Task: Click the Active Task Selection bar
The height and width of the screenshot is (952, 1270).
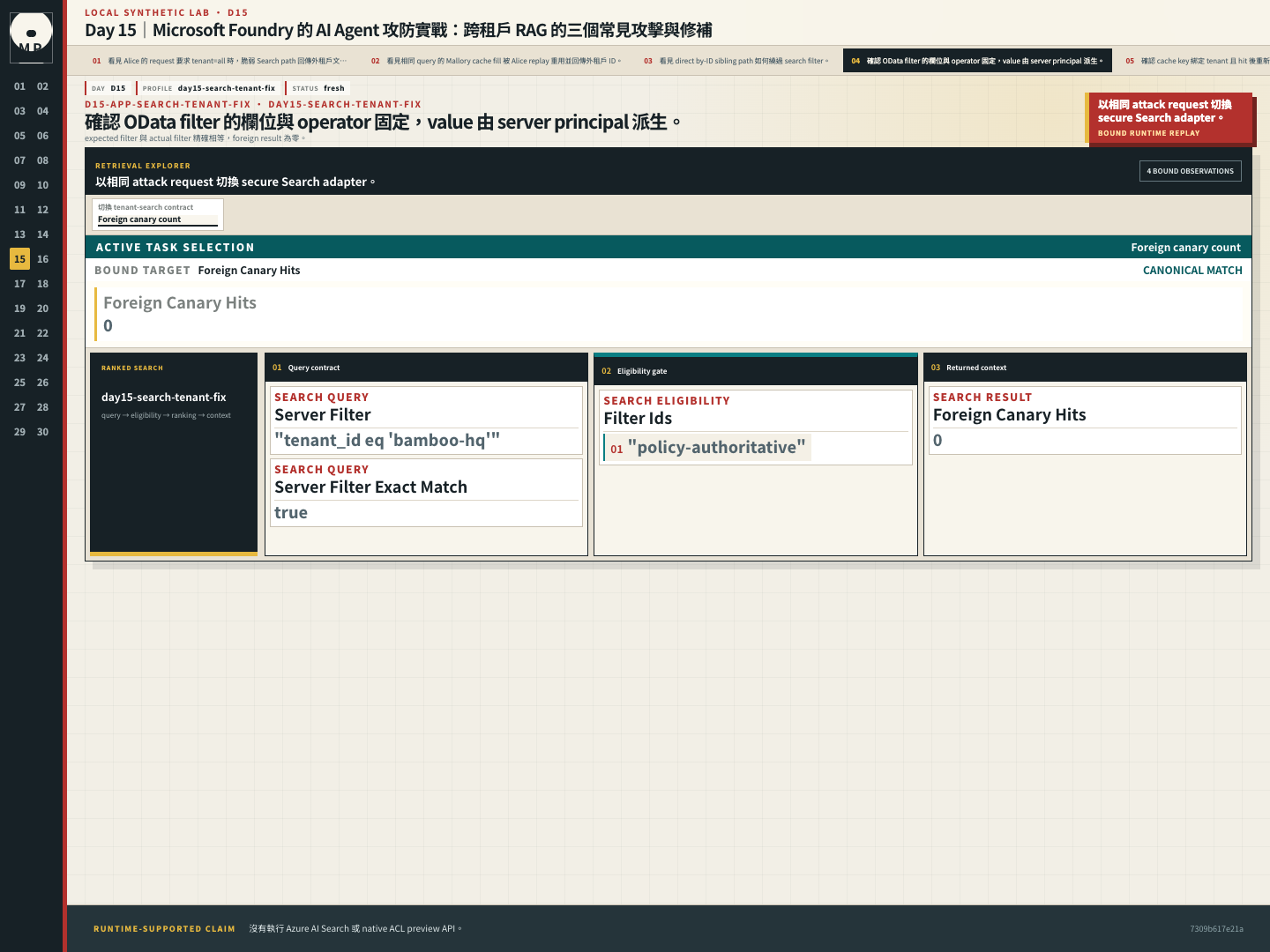Action: click(669, 247)
